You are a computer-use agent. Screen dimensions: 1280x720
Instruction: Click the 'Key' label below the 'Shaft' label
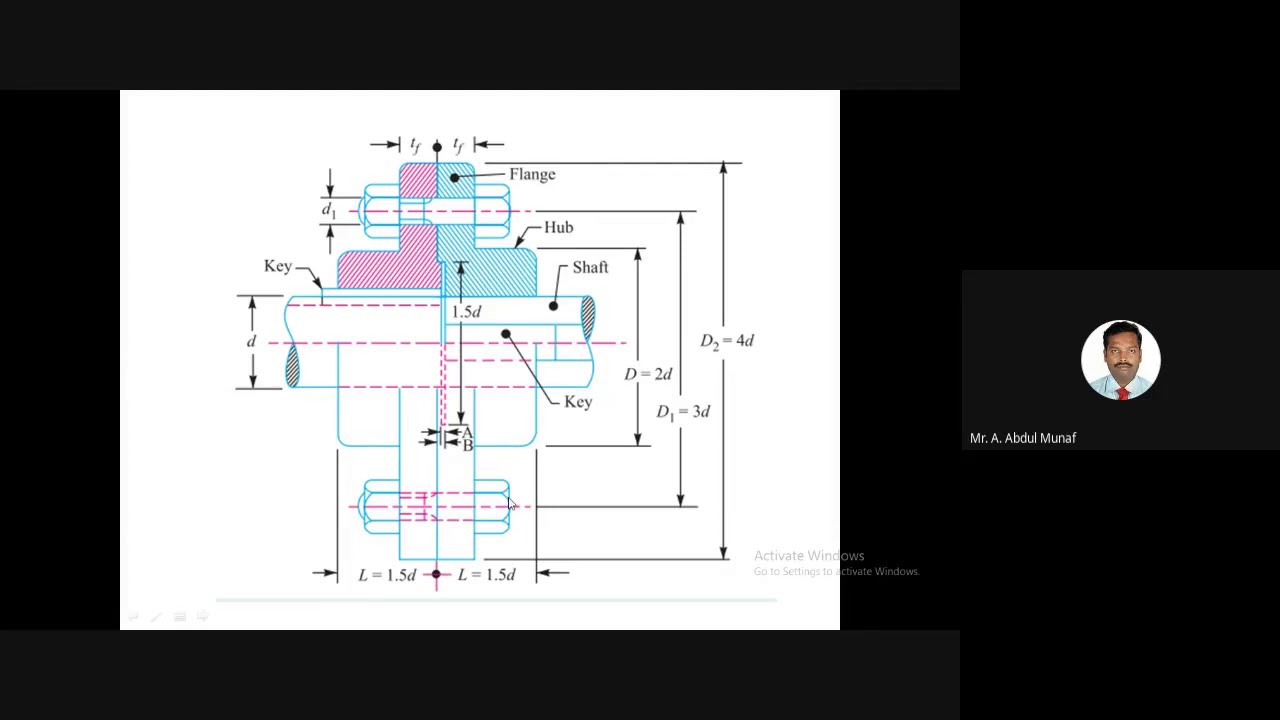(x=578, y=402)
